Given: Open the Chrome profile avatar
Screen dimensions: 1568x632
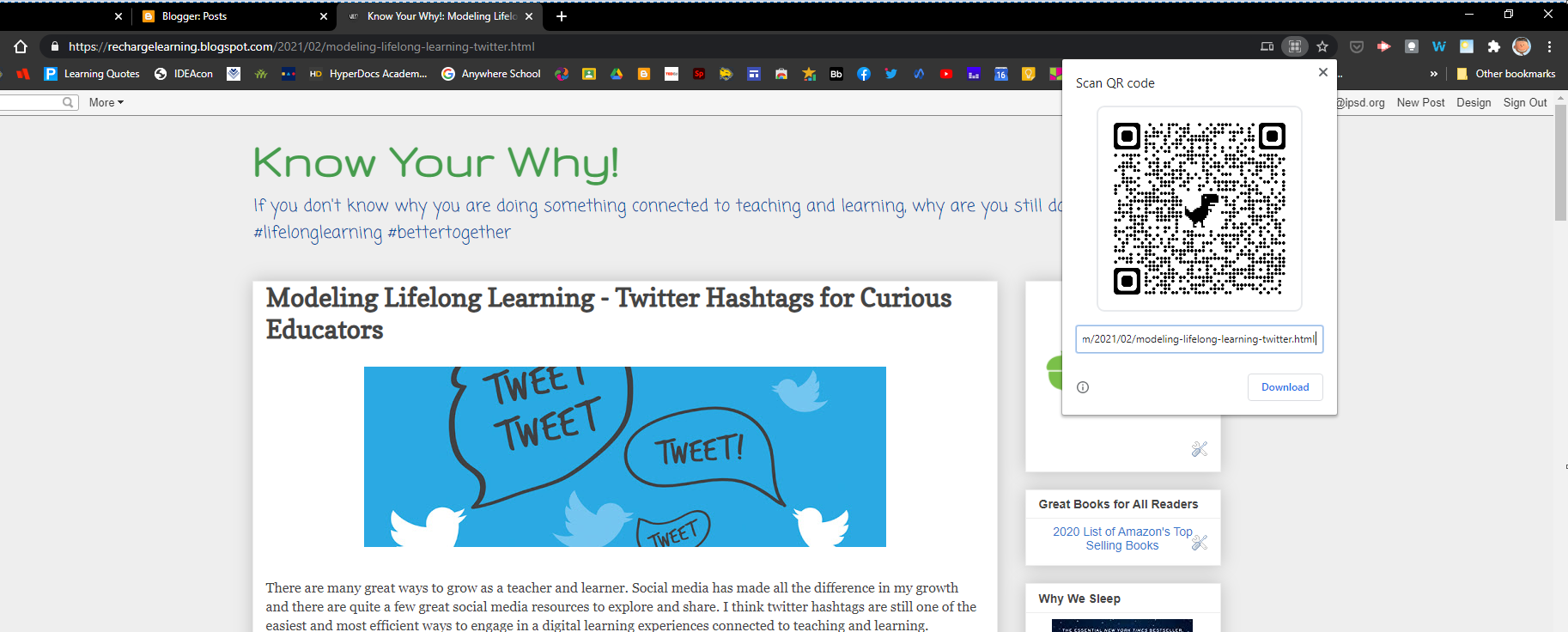Looking at the screenshot, I should tap(1522, 46).
